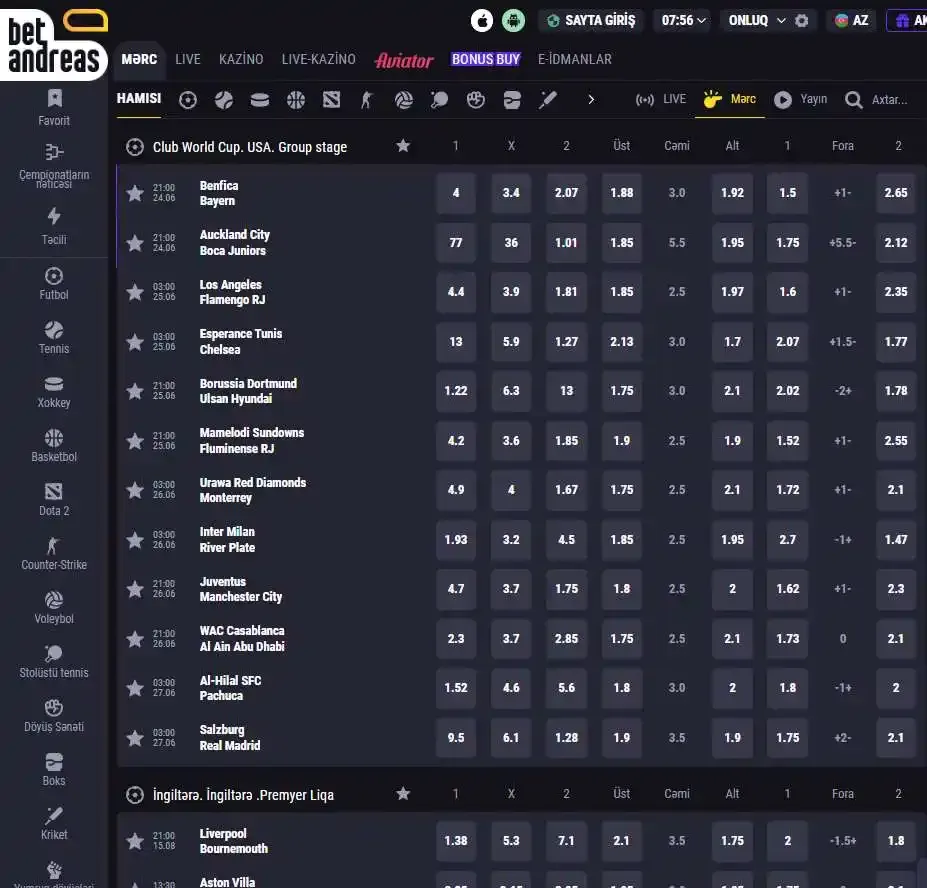Select the Counter-Strike icon in filter bar

[x=367, y=100]
